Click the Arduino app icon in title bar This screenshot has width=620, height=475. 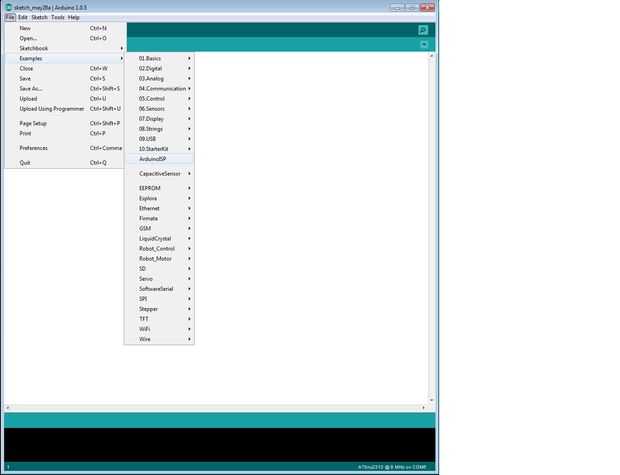click(x=9, y=8)
